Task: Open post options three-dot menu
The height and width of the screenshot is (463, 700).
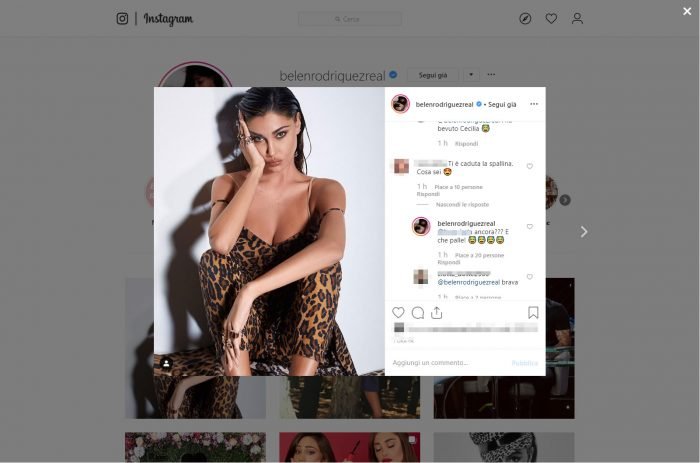Action: (534, 104)
